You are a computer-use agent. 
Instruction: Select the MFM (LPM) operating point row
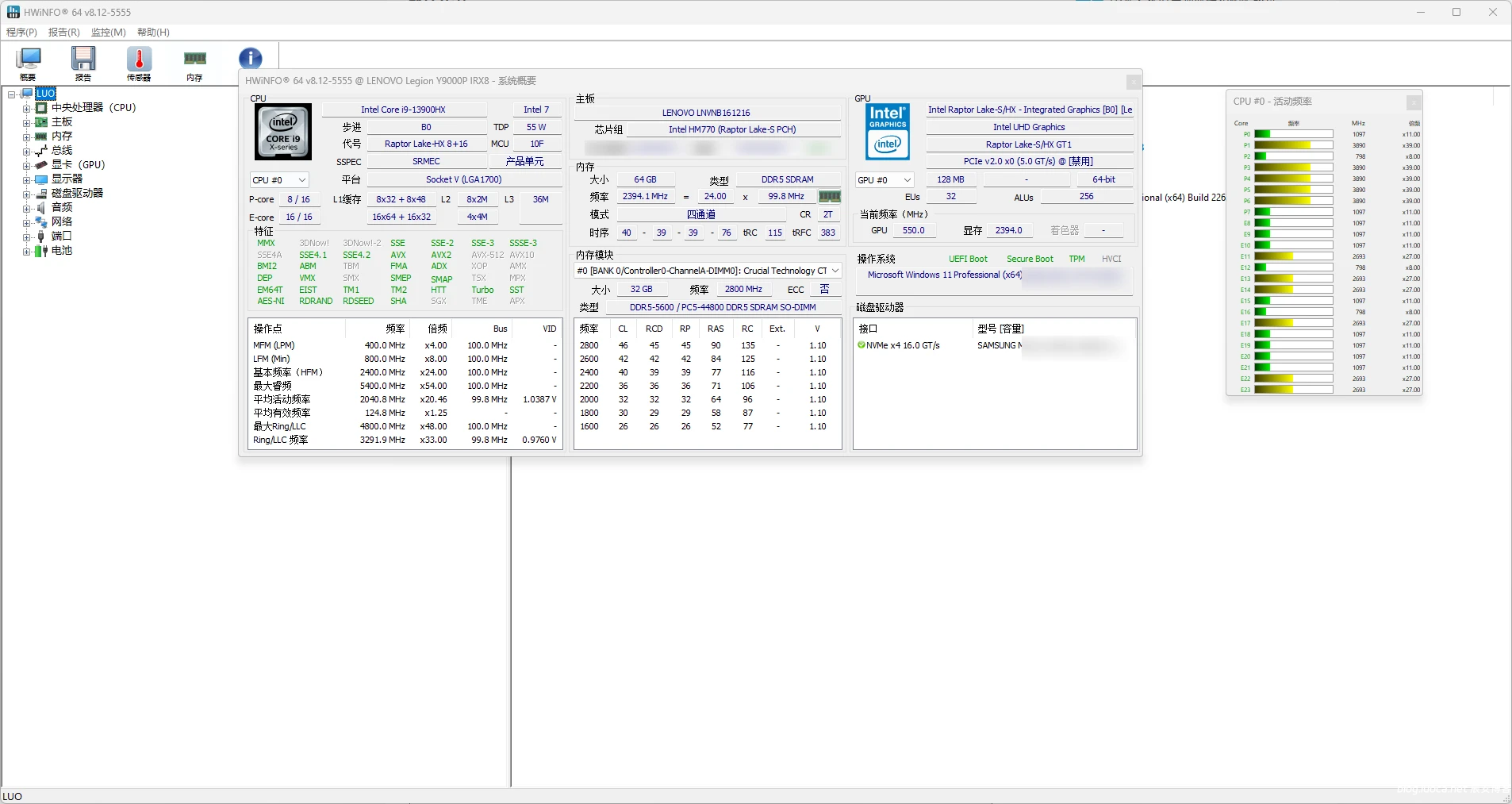click(x=405, y=345)
